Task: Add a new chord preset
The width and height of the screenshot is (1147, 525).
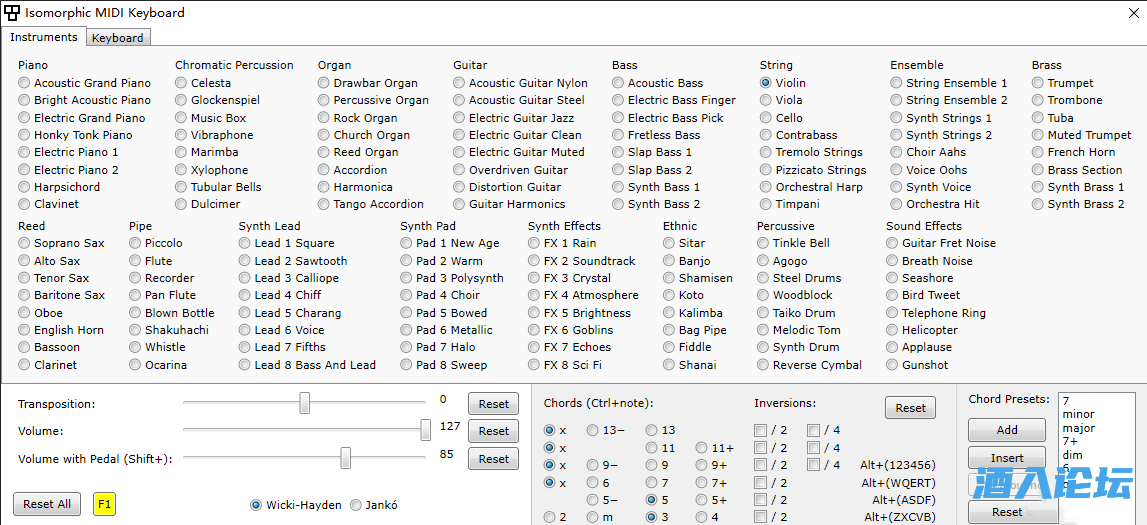Action: point(1007,430)
